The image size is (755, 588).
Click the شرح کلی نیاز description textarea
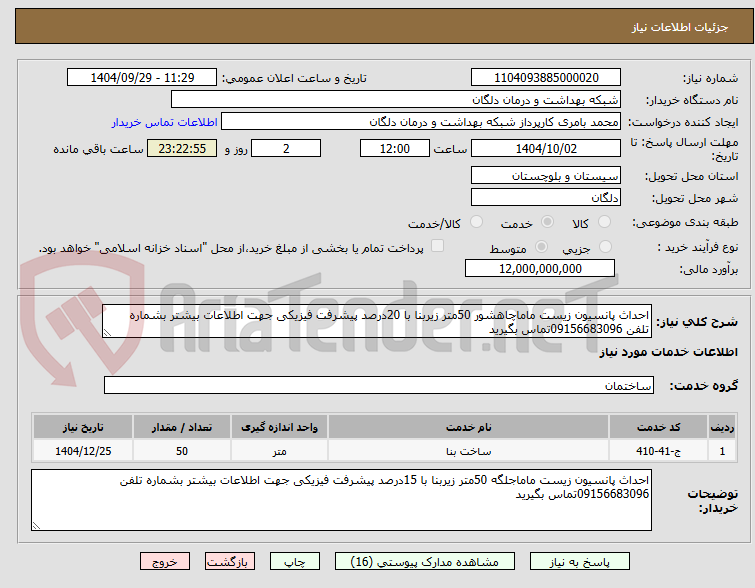tap(377, 321)
